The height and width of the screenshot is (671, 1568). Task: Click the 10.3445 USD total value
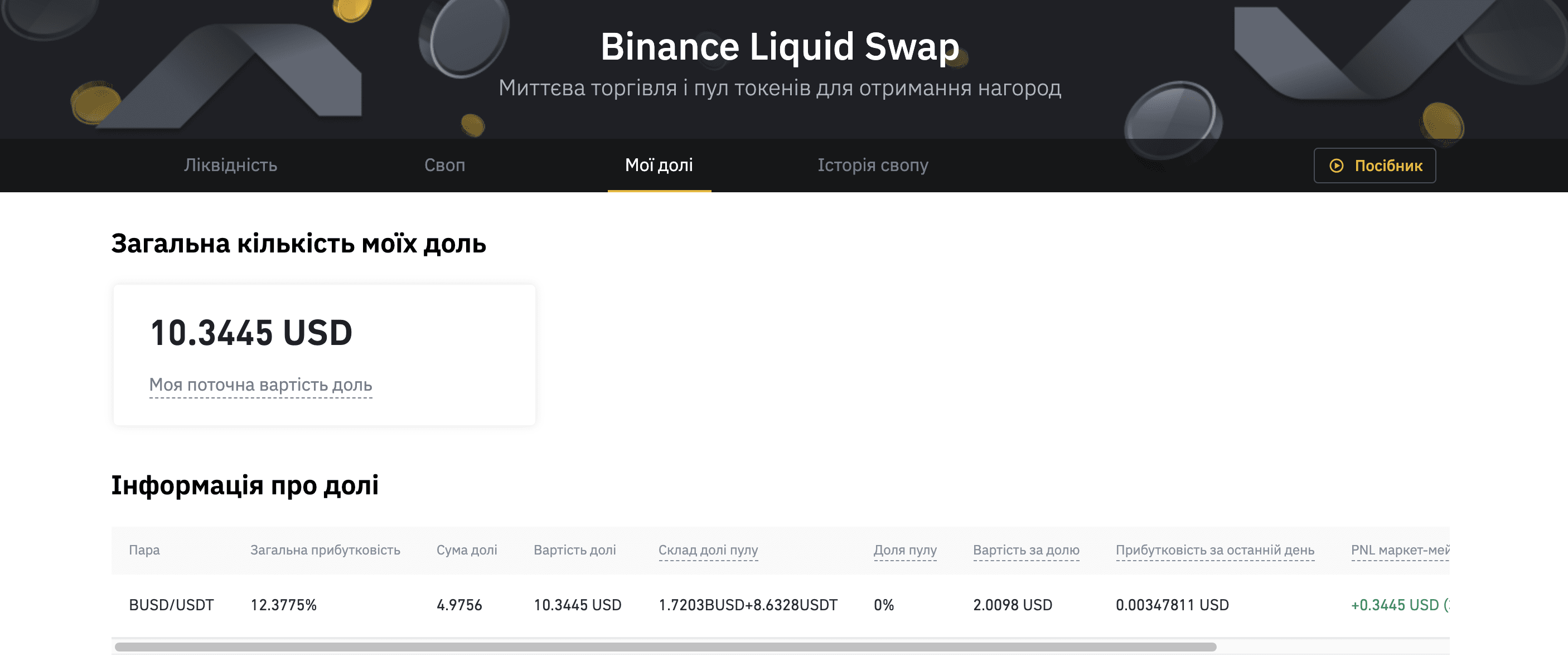coord(251,332)
